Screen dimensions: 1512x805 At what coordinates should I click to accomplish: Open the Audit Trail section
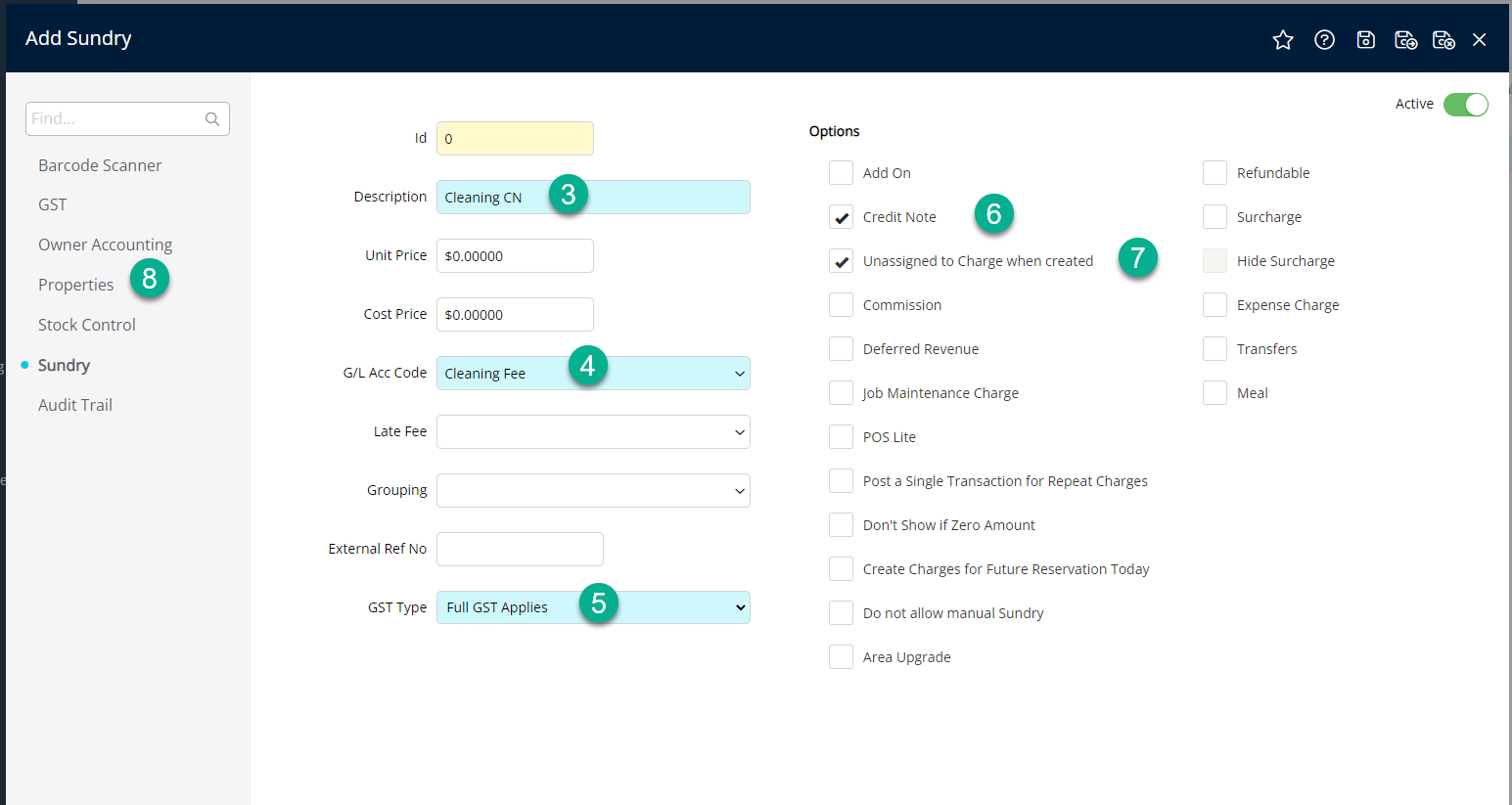pyautogui.click(x=75, y=405)
